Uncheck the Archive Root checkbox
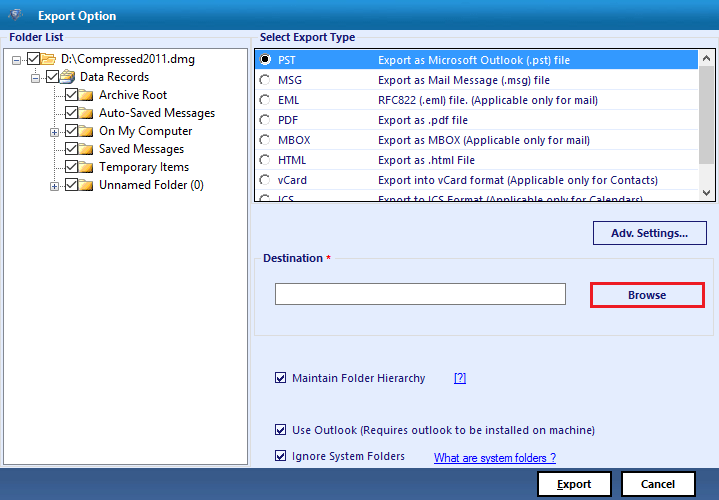Viewport: 719px width, 500px height. (71, 94)
